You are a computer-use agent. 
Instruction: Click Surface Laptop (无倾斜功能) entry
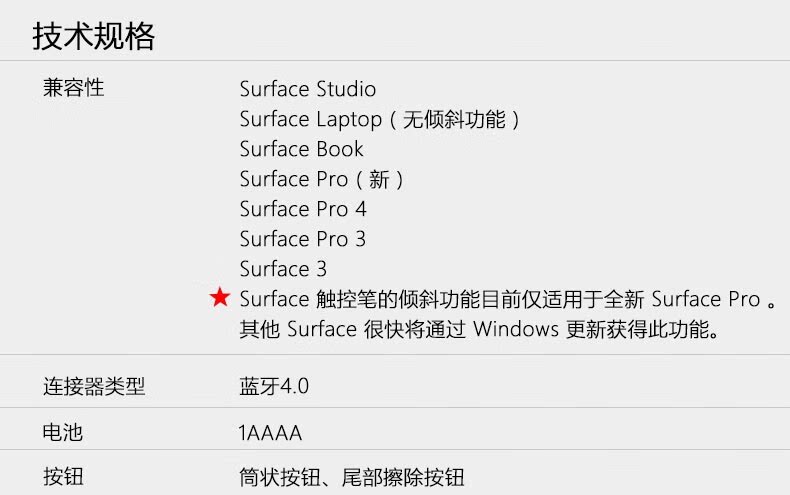tap(379, 119)
